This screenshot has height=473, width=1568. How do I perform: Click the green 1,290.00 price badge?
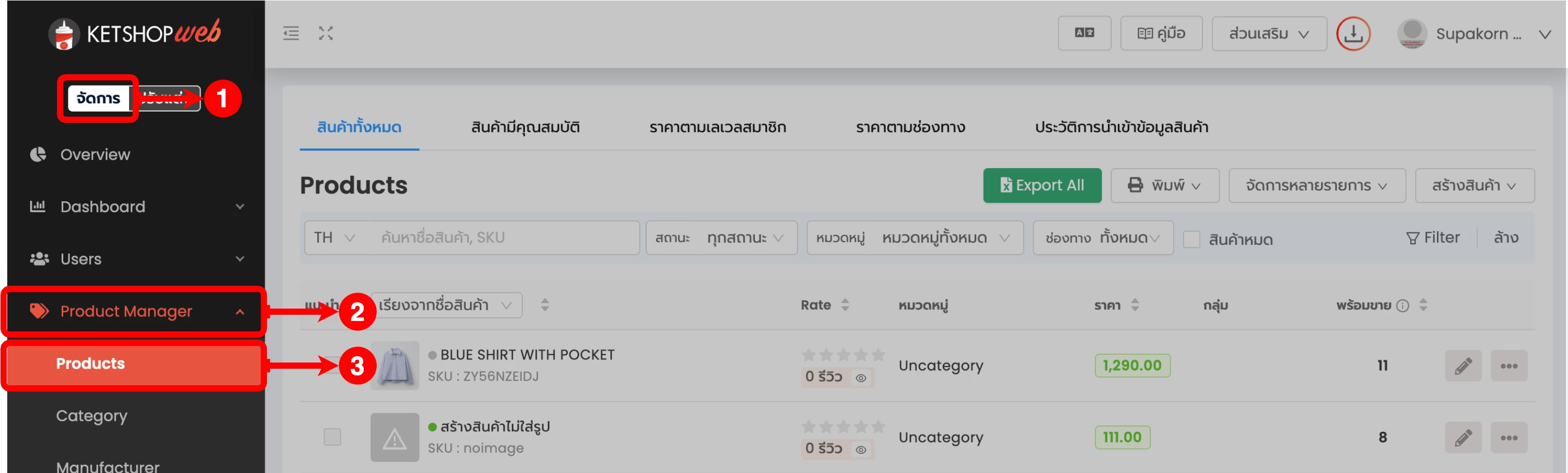pyautogui.click(x=1132, y=366)
